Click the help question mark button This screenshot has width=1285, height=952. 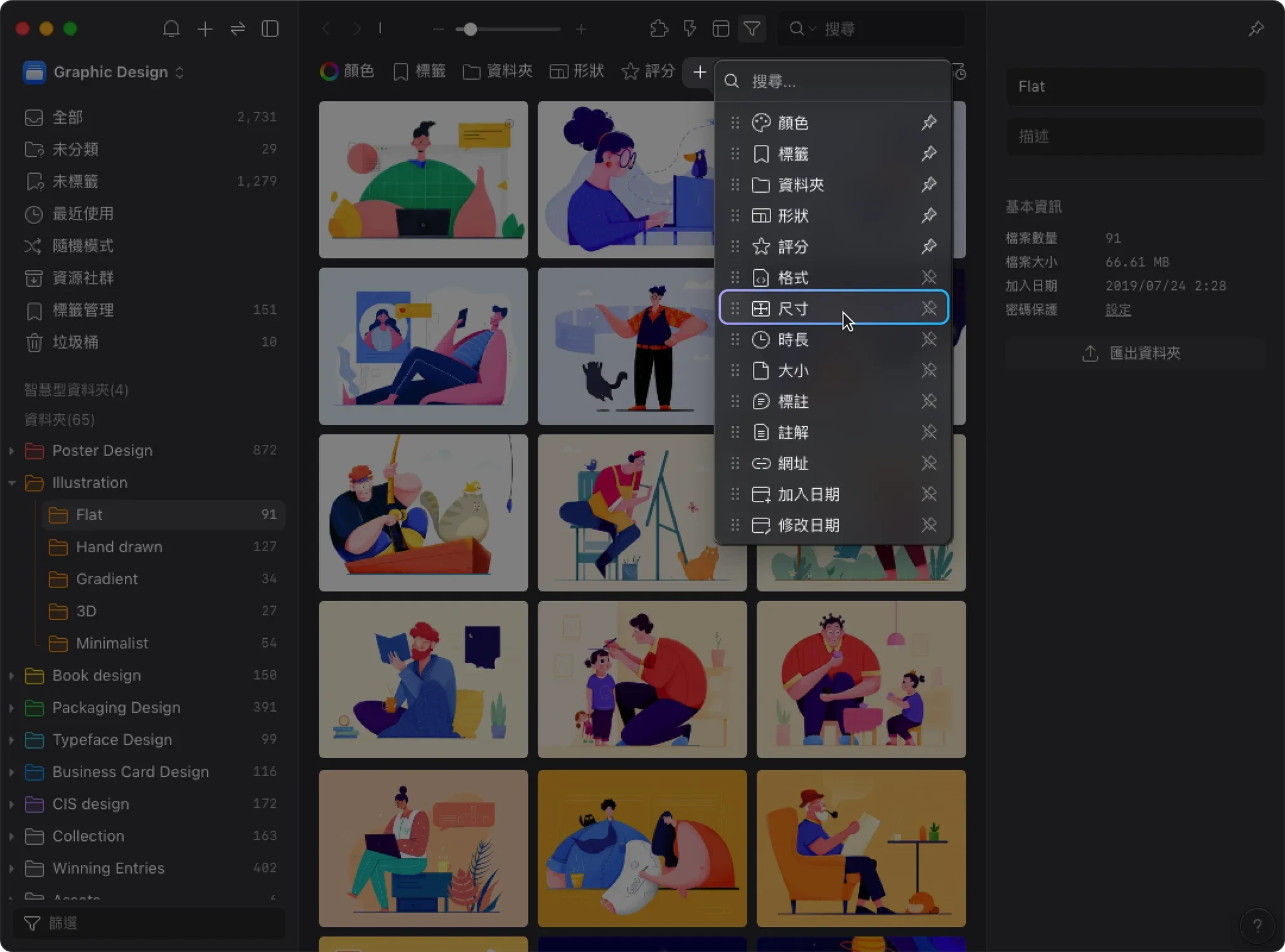[1257, 926]
